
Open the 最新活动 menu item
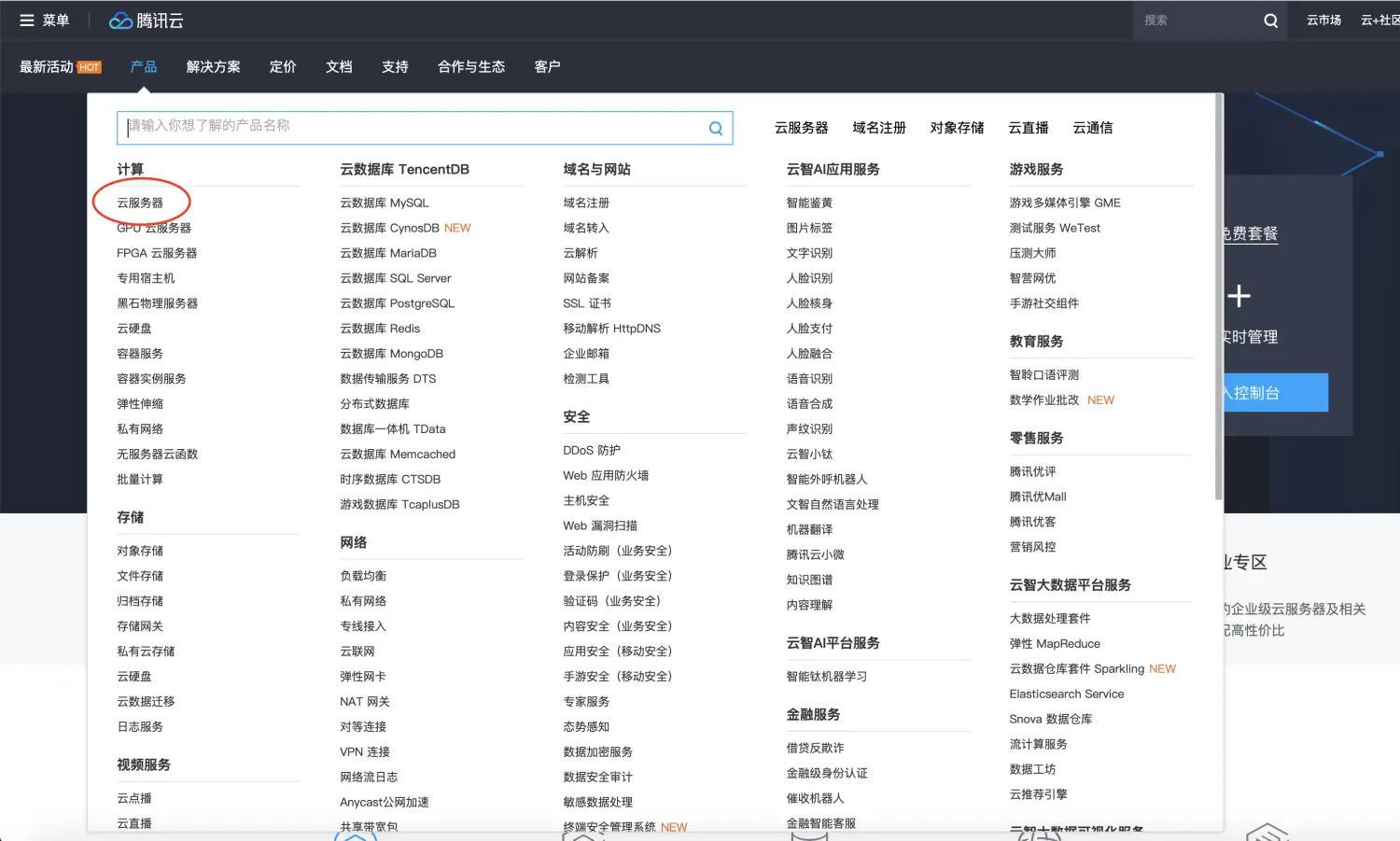pyautogui.click(x=60, y=67)
